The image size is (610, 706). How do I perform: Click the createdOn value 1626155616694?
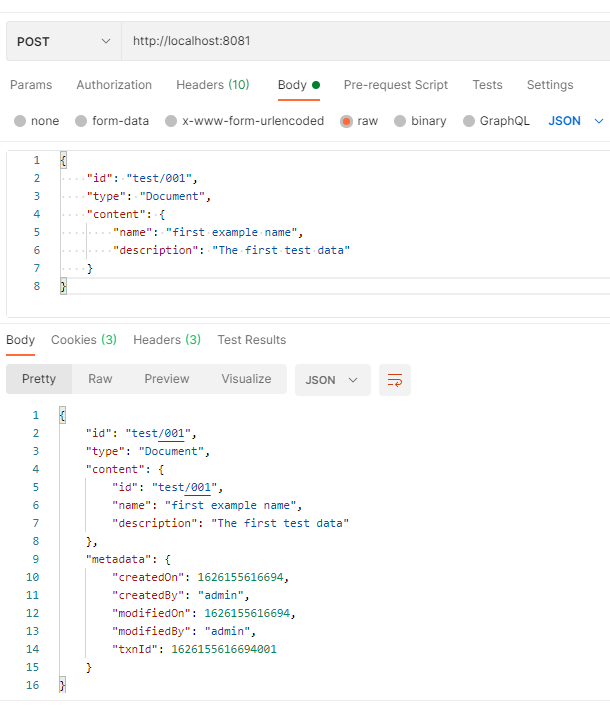[240, 577]
